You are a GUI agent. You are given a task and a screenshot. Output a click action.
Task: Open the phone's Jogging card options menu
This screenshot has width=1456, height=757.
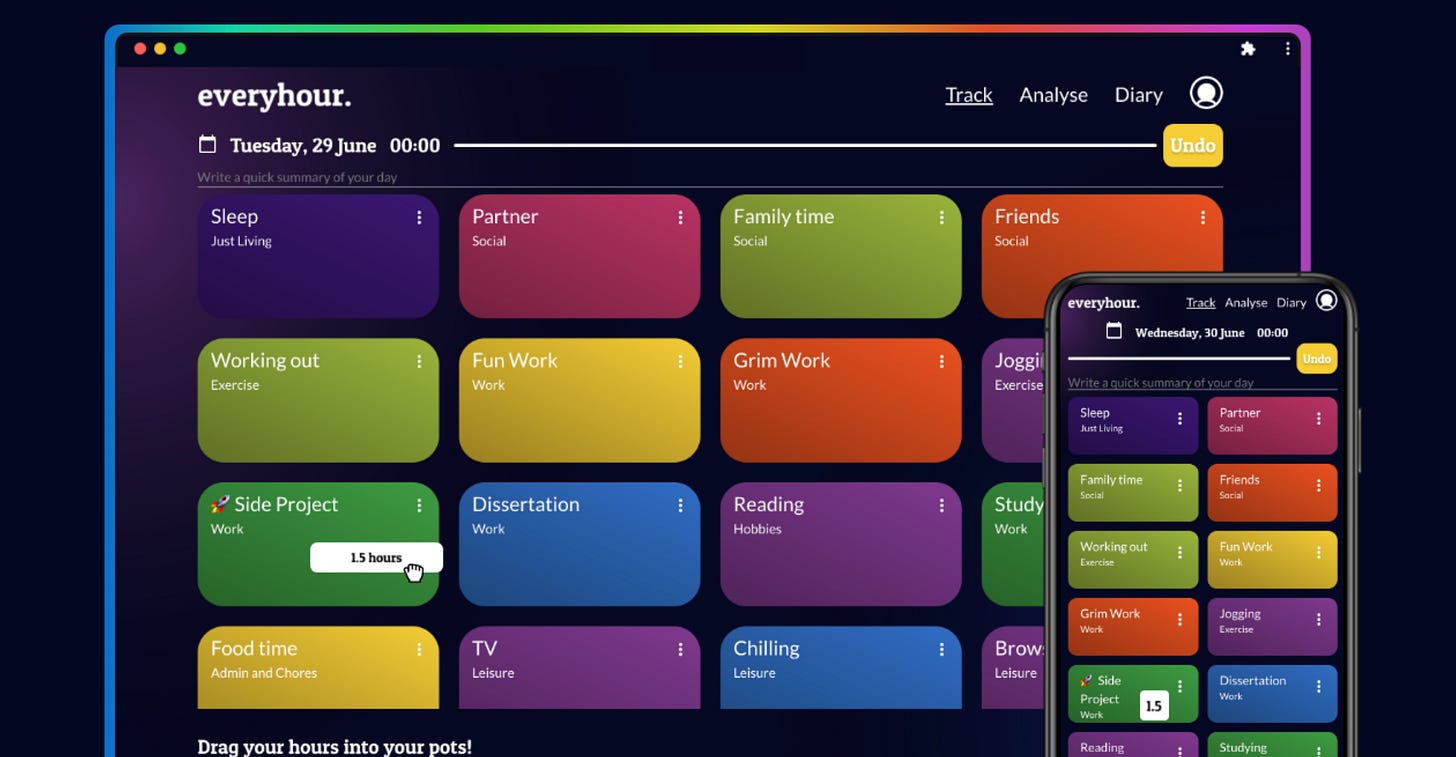(x=1319, y=620)
